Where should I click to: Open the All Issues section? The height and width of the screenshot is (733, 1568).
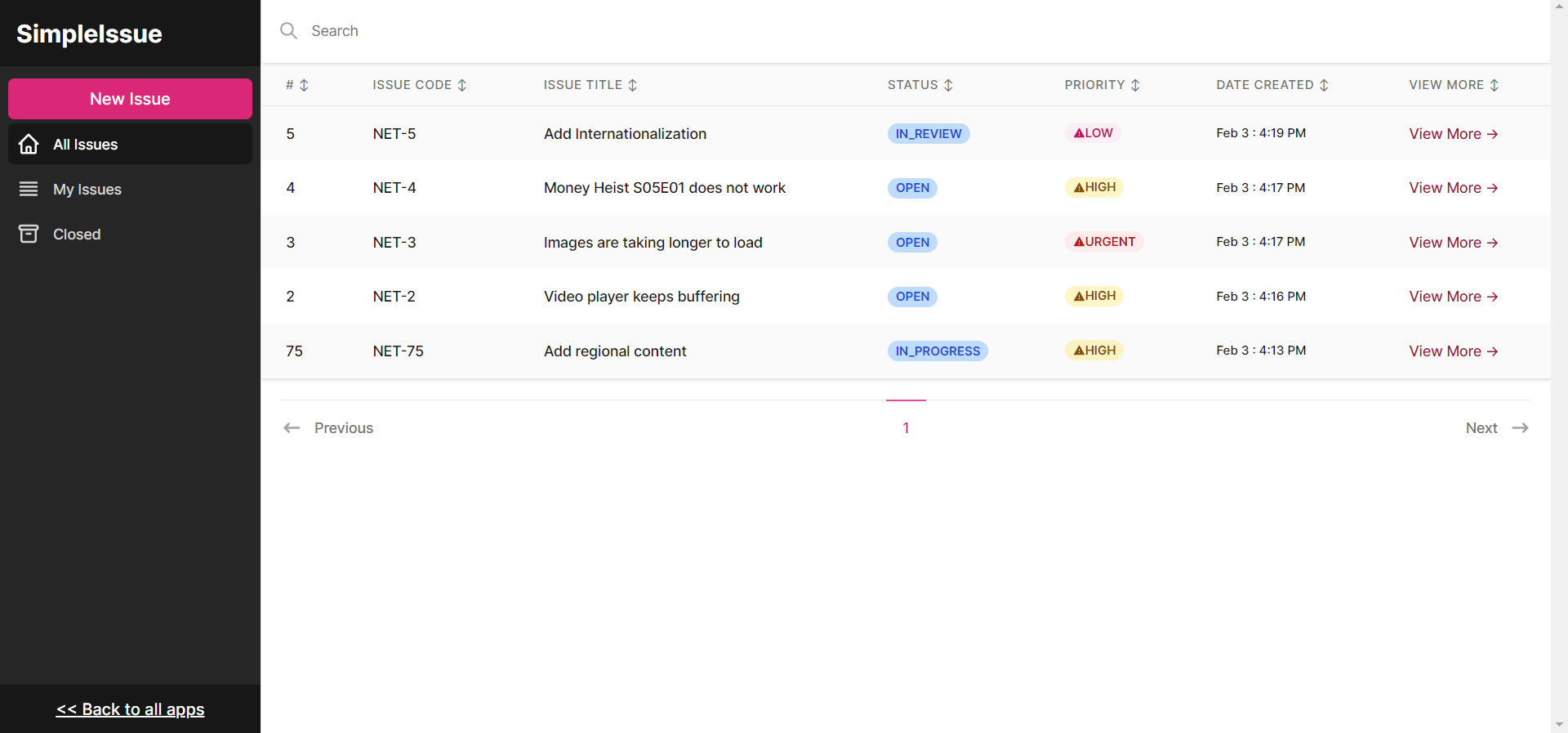130,144
